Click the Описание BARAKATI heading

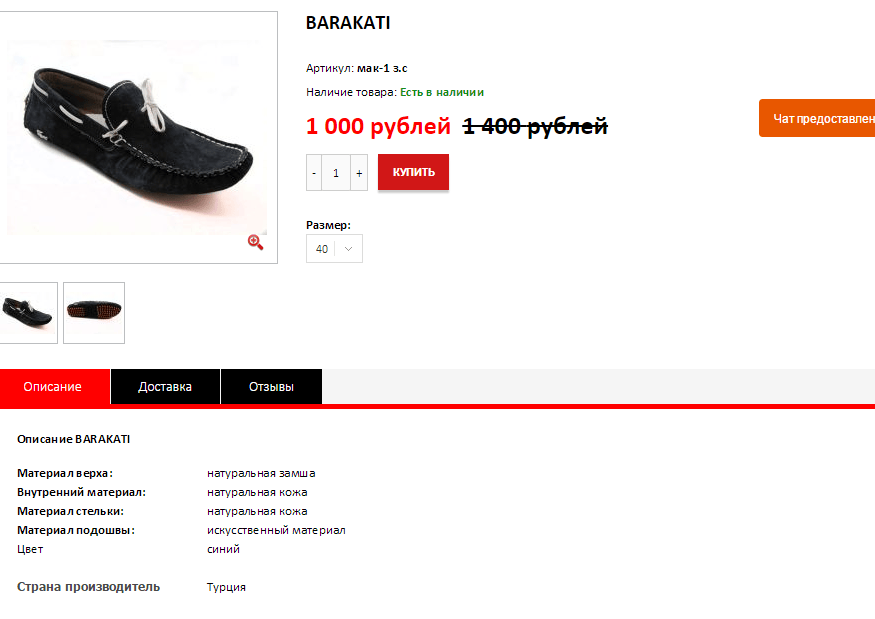click(74, 439)
